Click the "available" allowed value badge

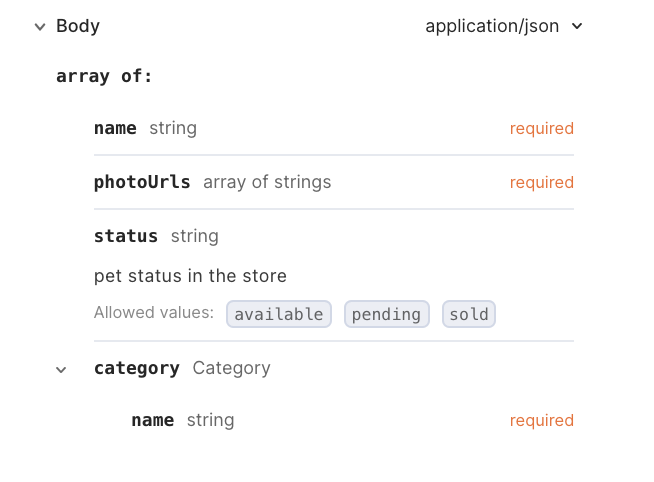pos(279,314)
